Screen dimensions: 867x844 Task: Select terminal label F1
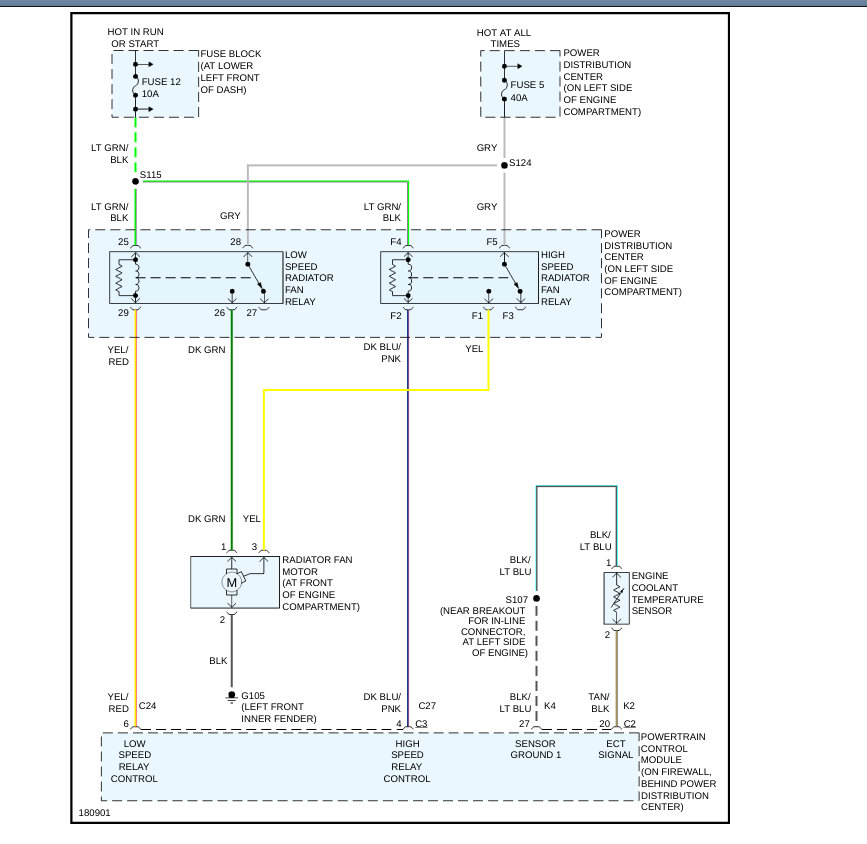477,315
